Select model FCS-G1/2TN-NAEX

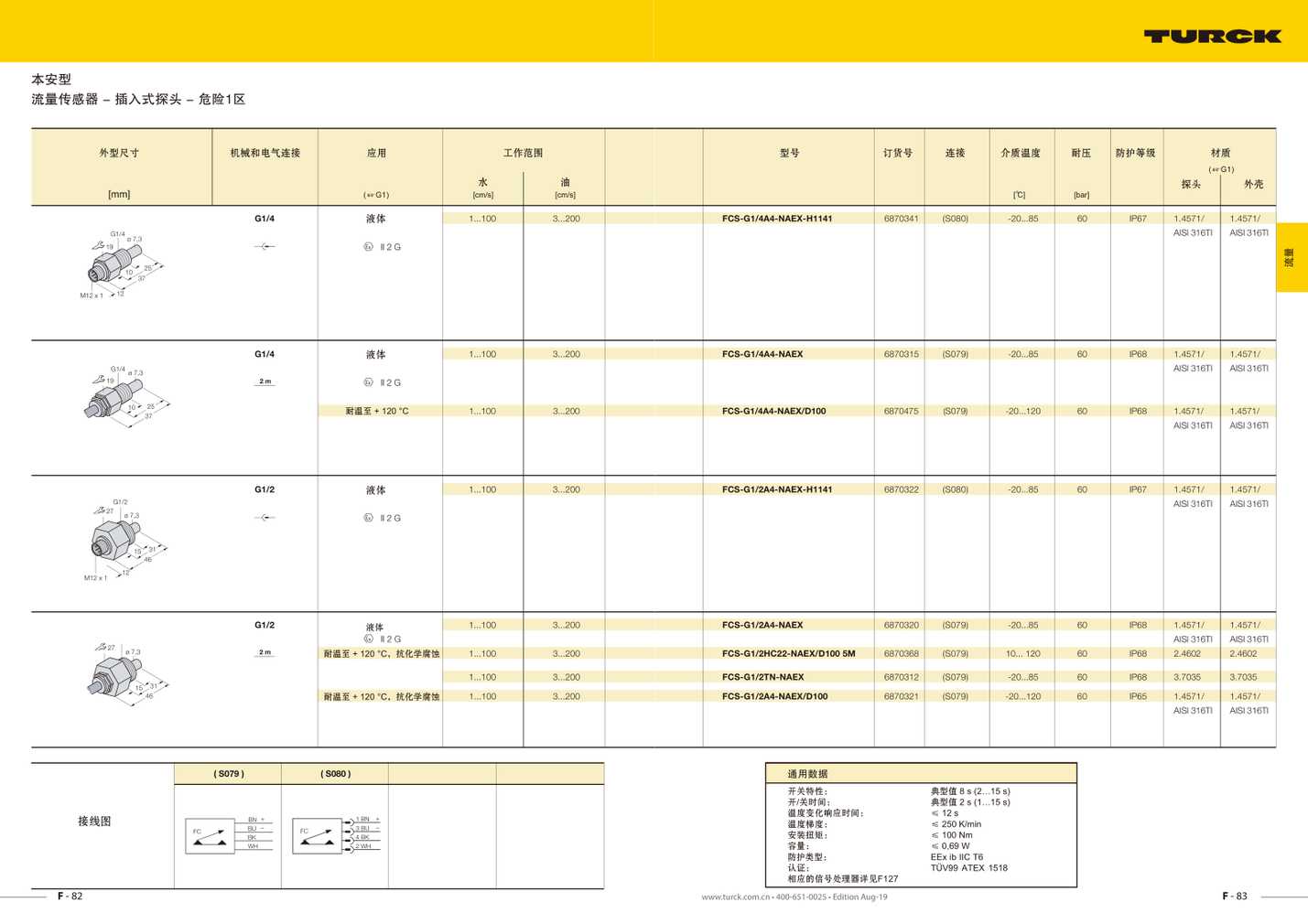pos(763,677)
